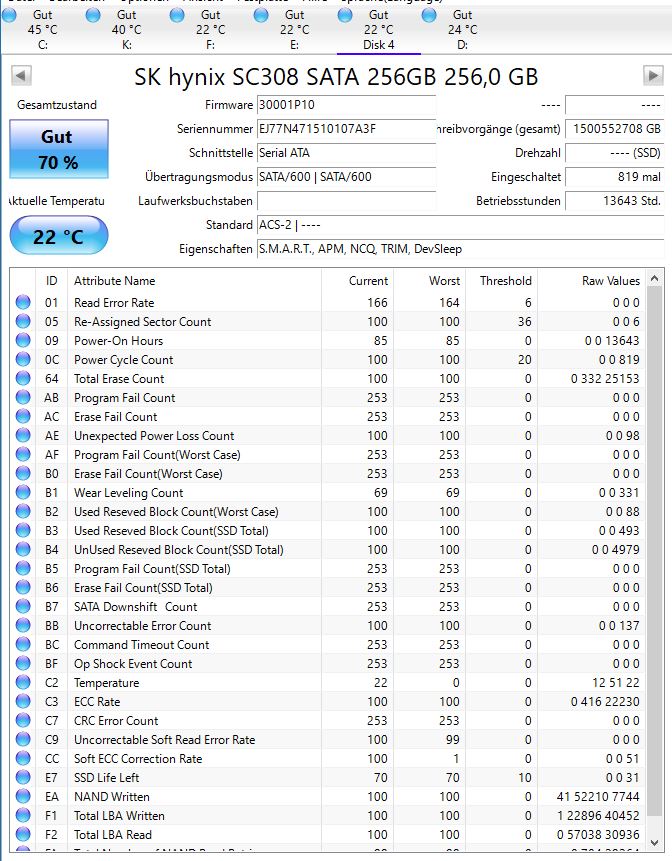The width and height of the screenshot is (672, 861).
Task: Click the attribute list vertical scrollbar thumb
Action: pyautogui.click(x=654, y=550)
